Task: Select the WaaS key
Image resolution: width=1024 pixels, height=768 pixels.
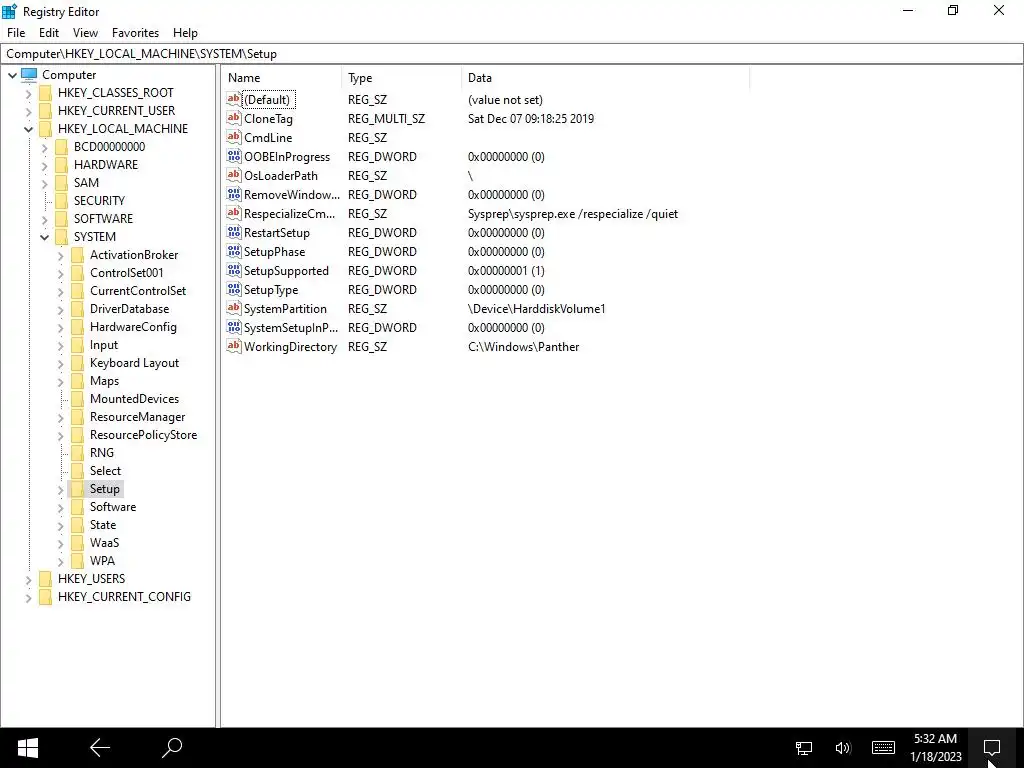Action: pyautogui.click(x=104, y=542)
